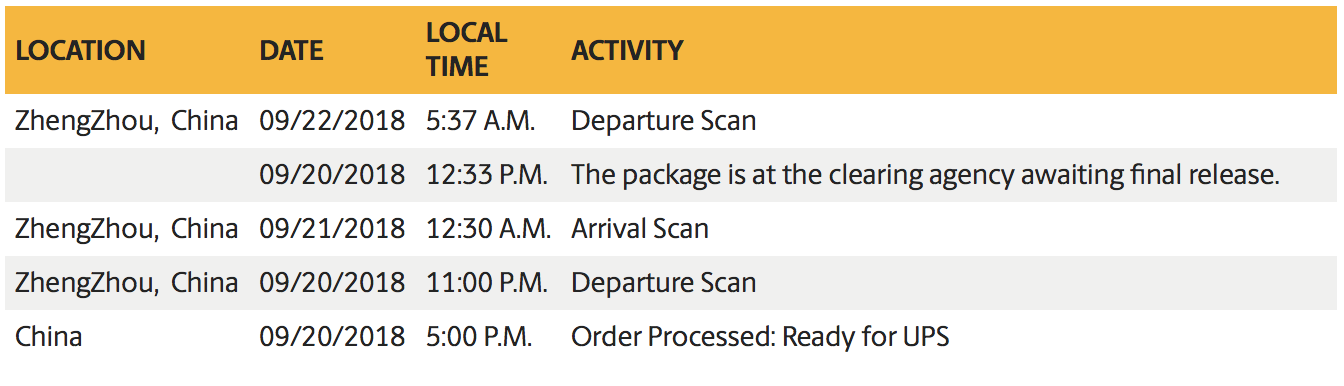This screenshot has width=1344, height=386.
Task: Select the Arrival Scan activity
Action: click(x=639, y=229)
